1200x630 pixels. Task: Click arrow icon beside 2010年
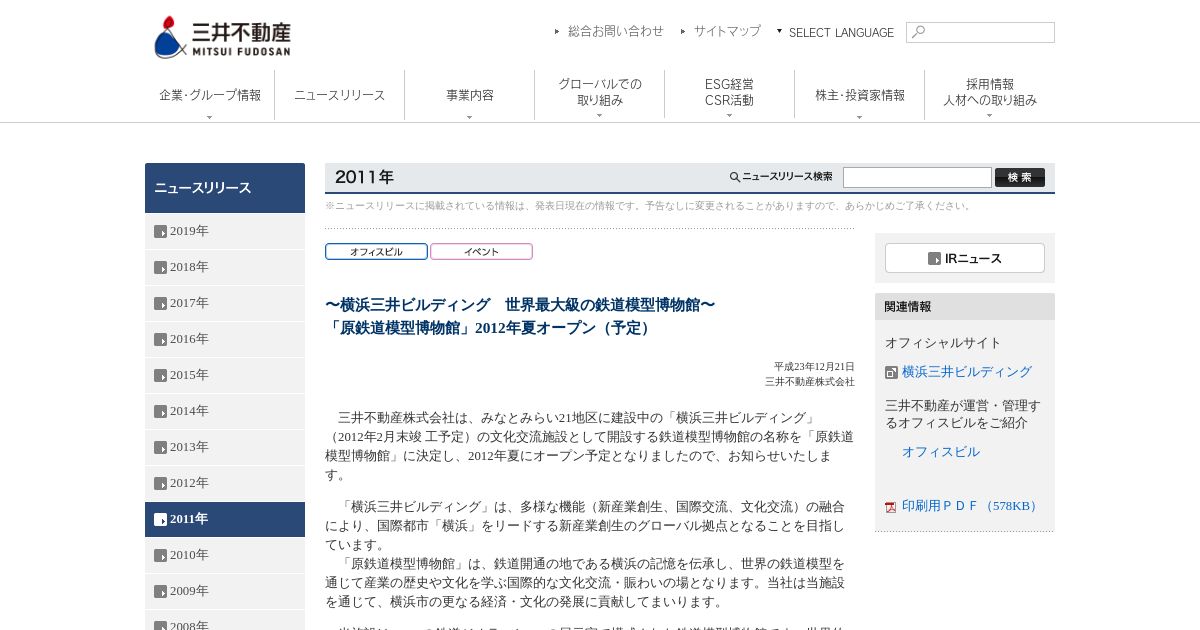(x=160, y=556)
